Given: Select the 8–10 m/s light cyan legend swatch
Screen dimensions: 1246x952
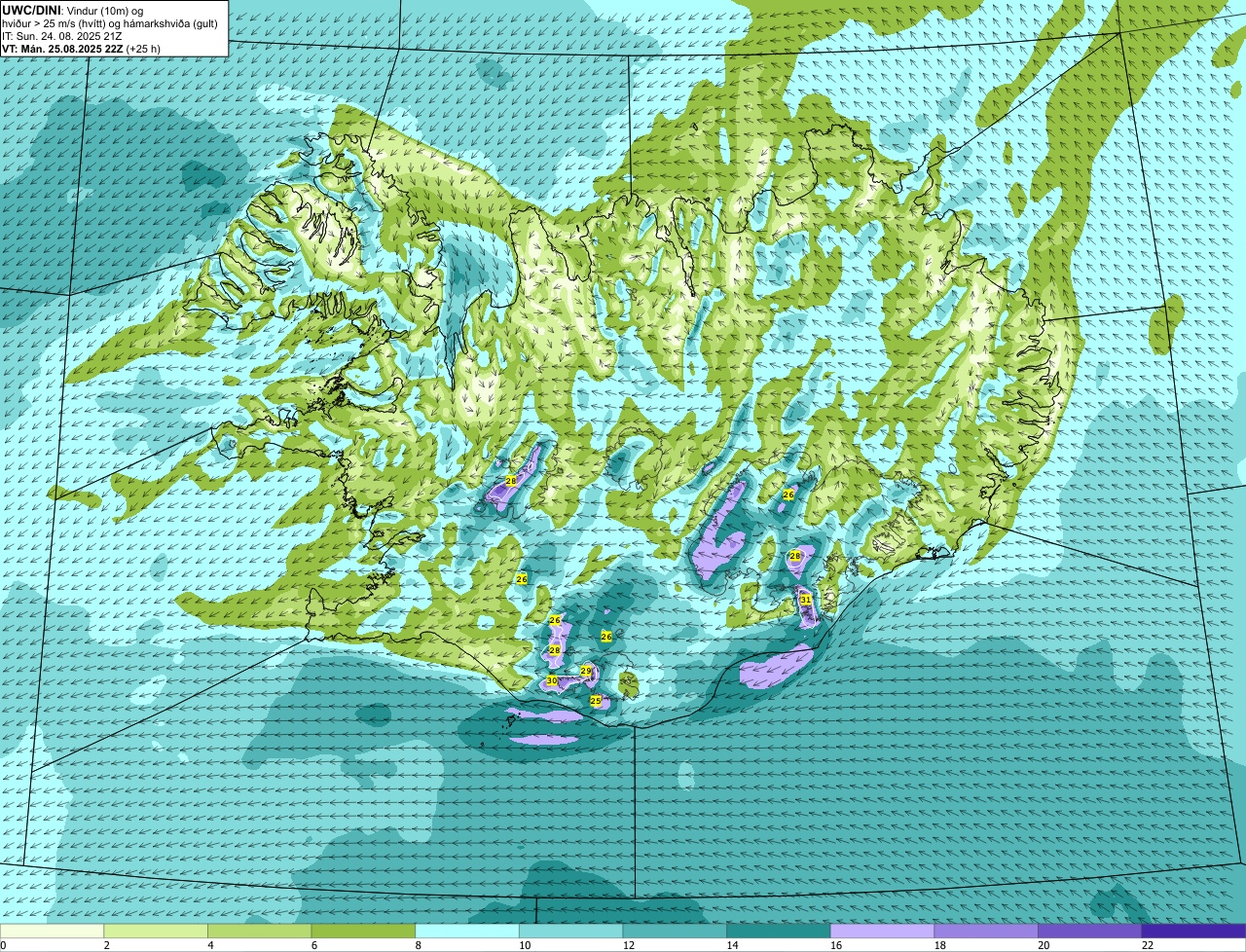Looking at the screenshot, I should tap(467, 931).
